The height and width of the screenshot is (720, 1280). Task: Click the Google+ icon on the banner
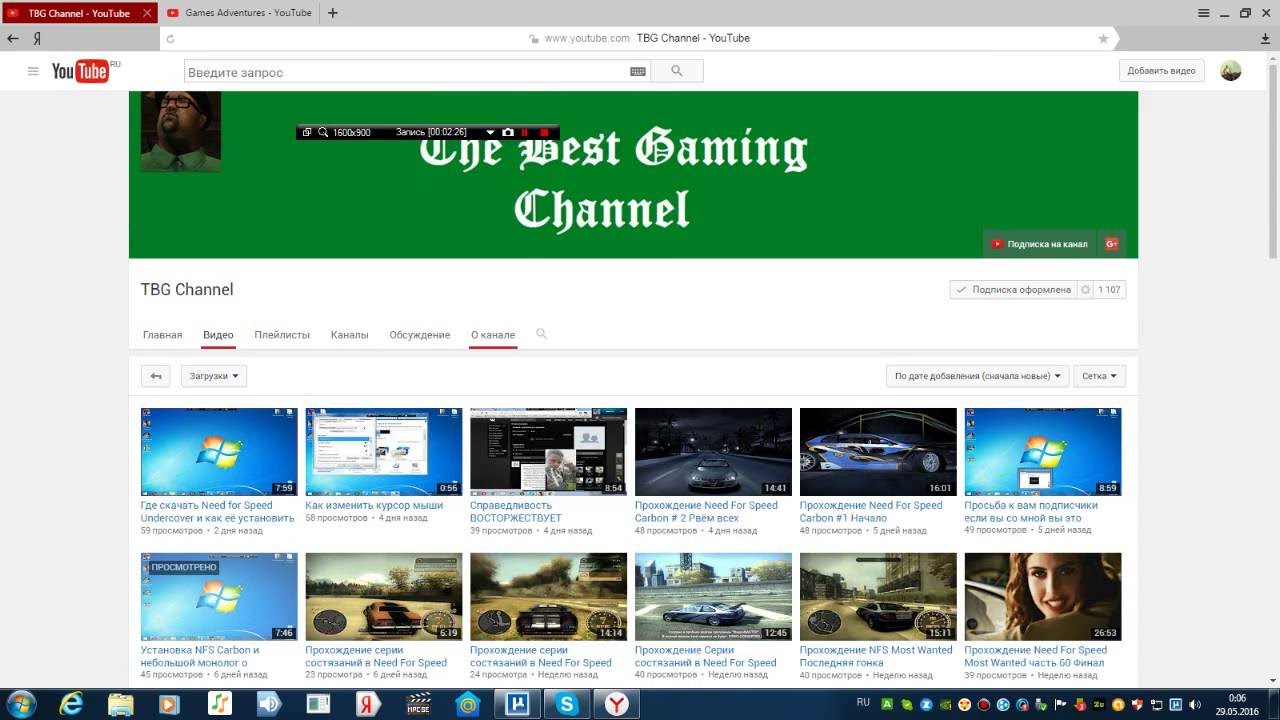coord(1110,244)
